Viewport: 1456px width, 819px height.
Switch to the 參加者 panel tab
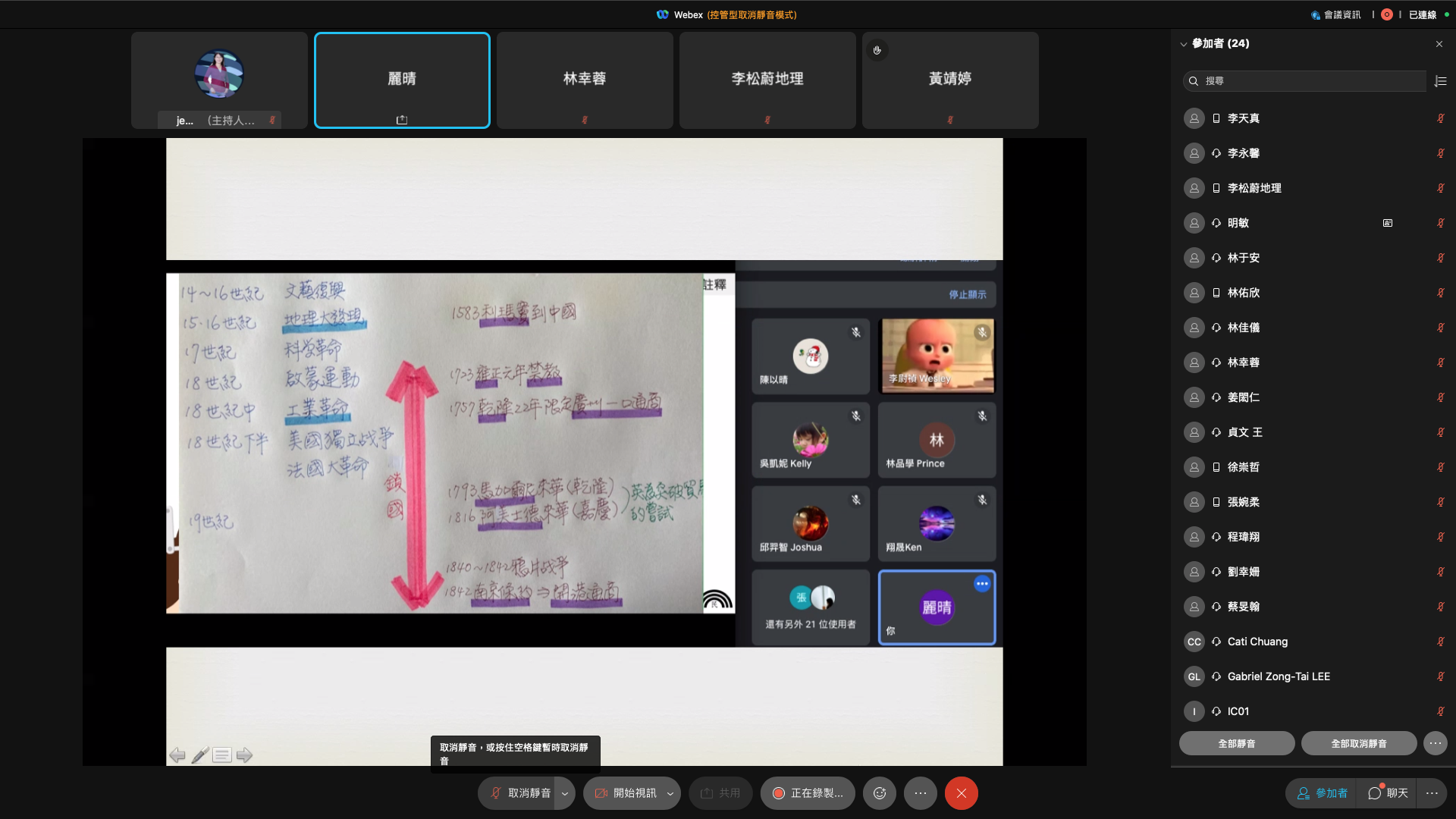(1323, 793)
